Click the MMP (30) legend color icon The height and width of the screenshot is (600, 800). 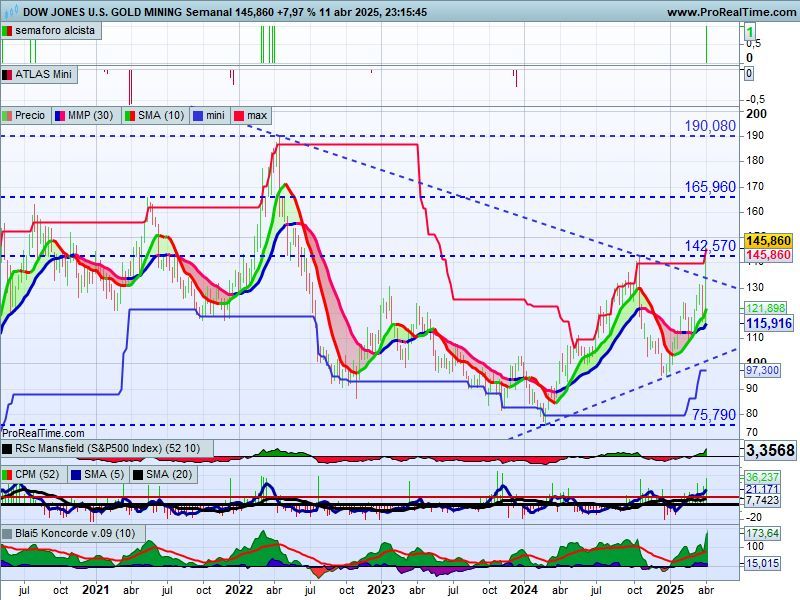coord(60,116)
